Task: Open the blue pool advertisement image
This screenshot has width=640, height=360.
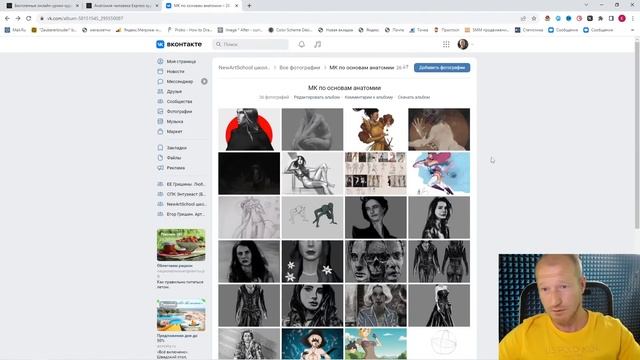Action: [x=181, y=315]
